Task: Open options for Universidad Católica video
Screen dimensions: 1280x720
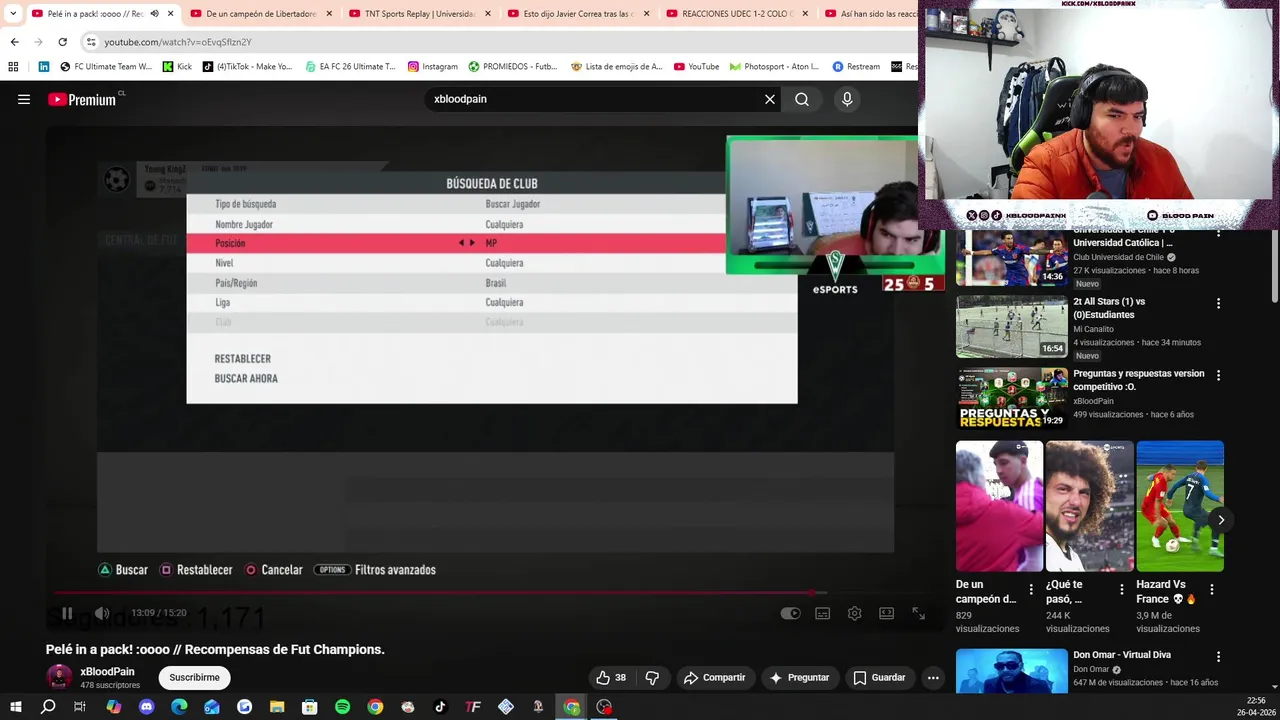Action: tap(1218, 233)
